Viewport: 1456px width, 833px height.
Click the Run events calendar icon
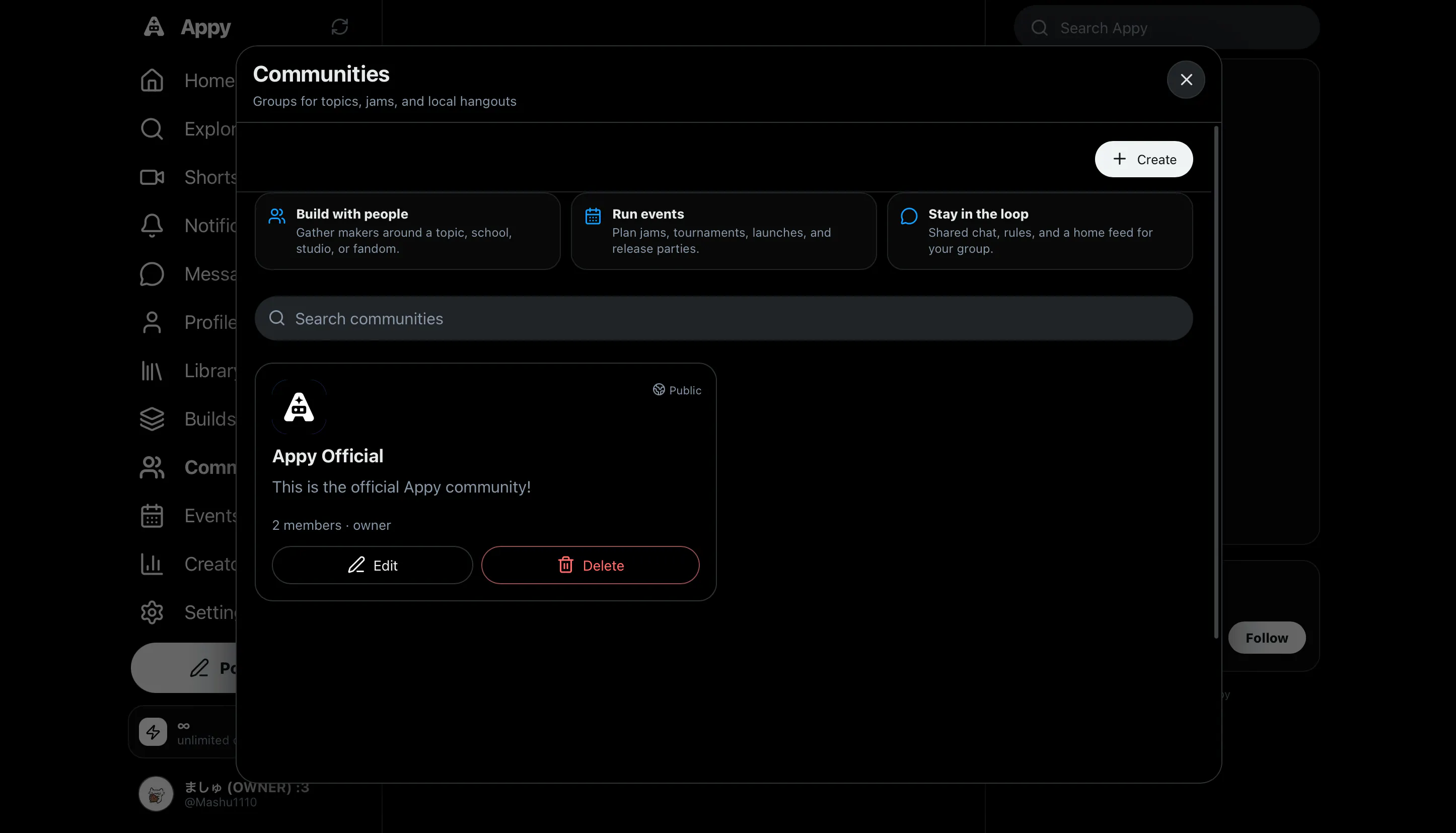[593, 216]
